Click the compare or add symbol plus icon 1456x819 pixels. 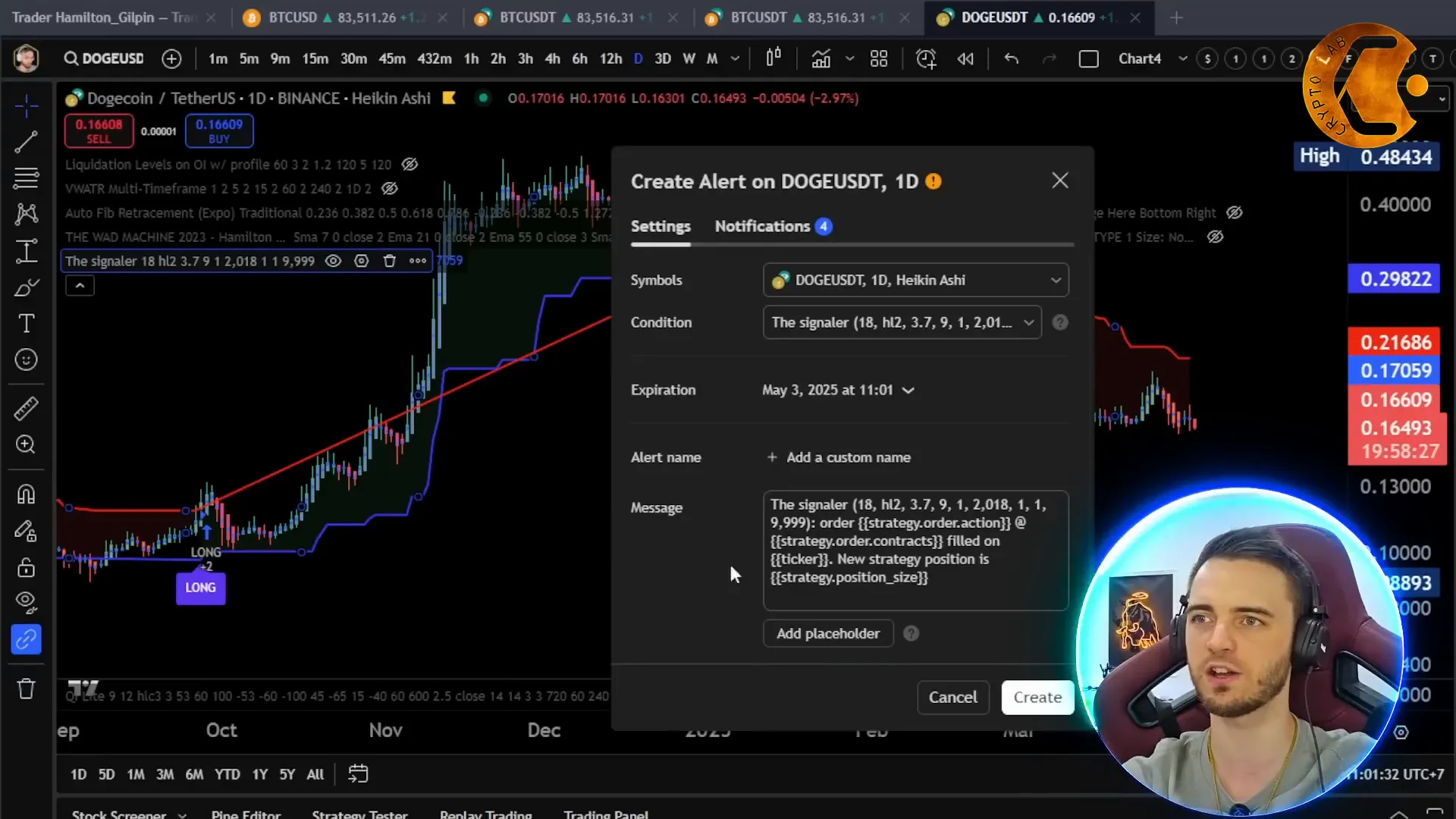click(x=171, y=58)
